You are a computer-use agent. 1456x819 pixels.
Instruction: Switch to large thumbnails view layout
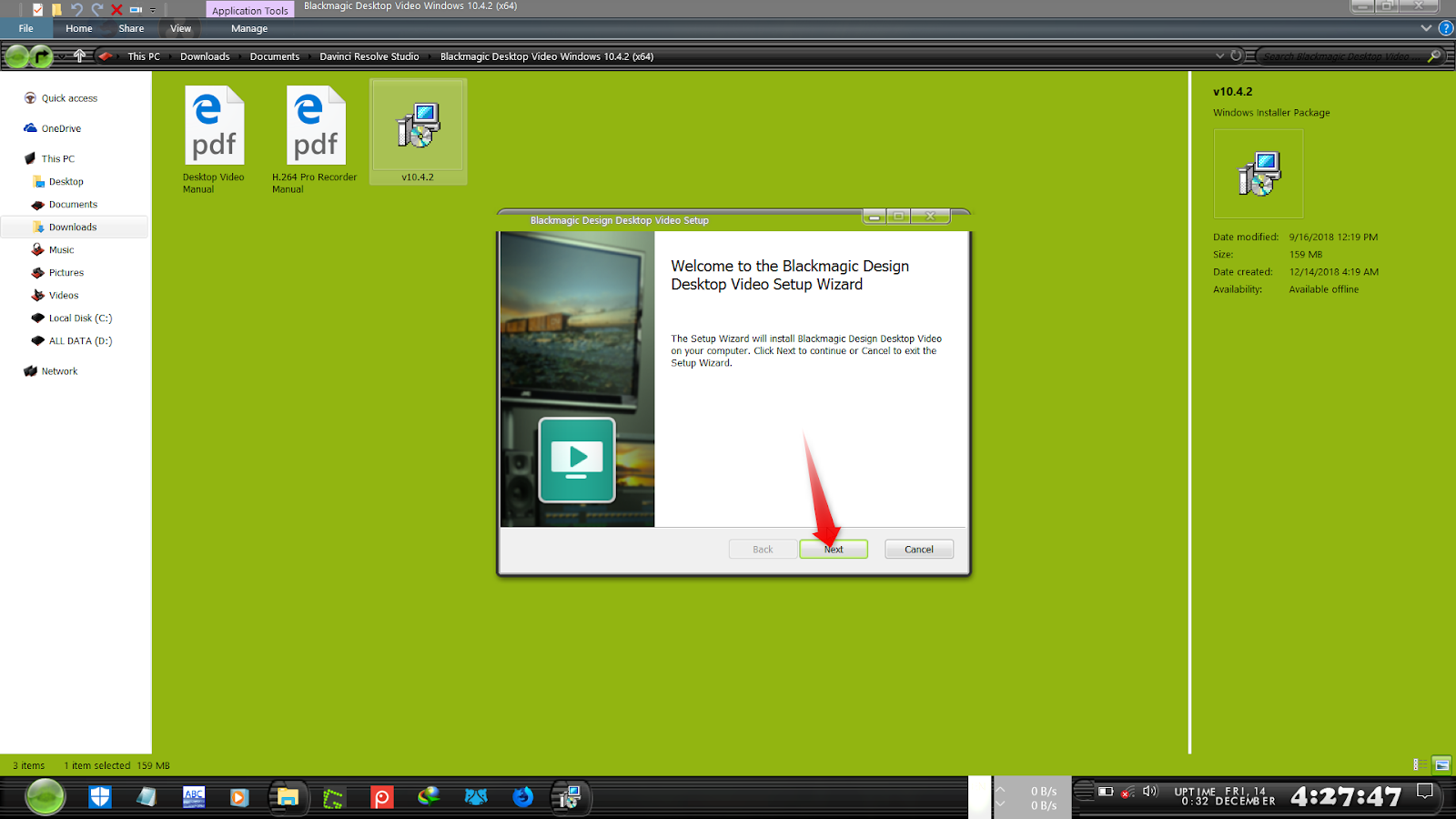pyautogui.click(x=1441, y=764)
